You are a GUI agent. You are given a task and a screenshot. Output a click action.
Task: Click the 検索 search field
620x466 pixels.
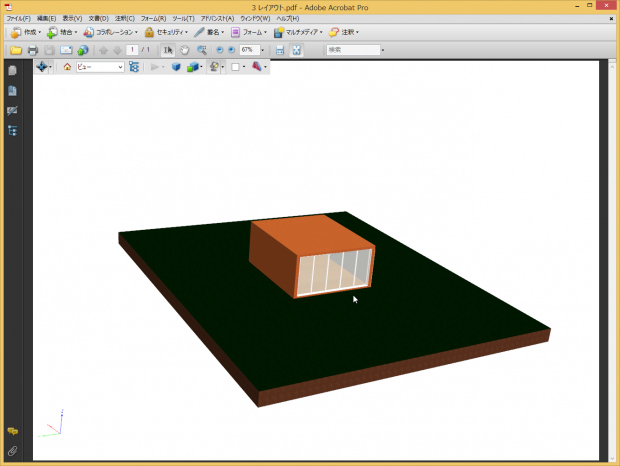(352, 50)
